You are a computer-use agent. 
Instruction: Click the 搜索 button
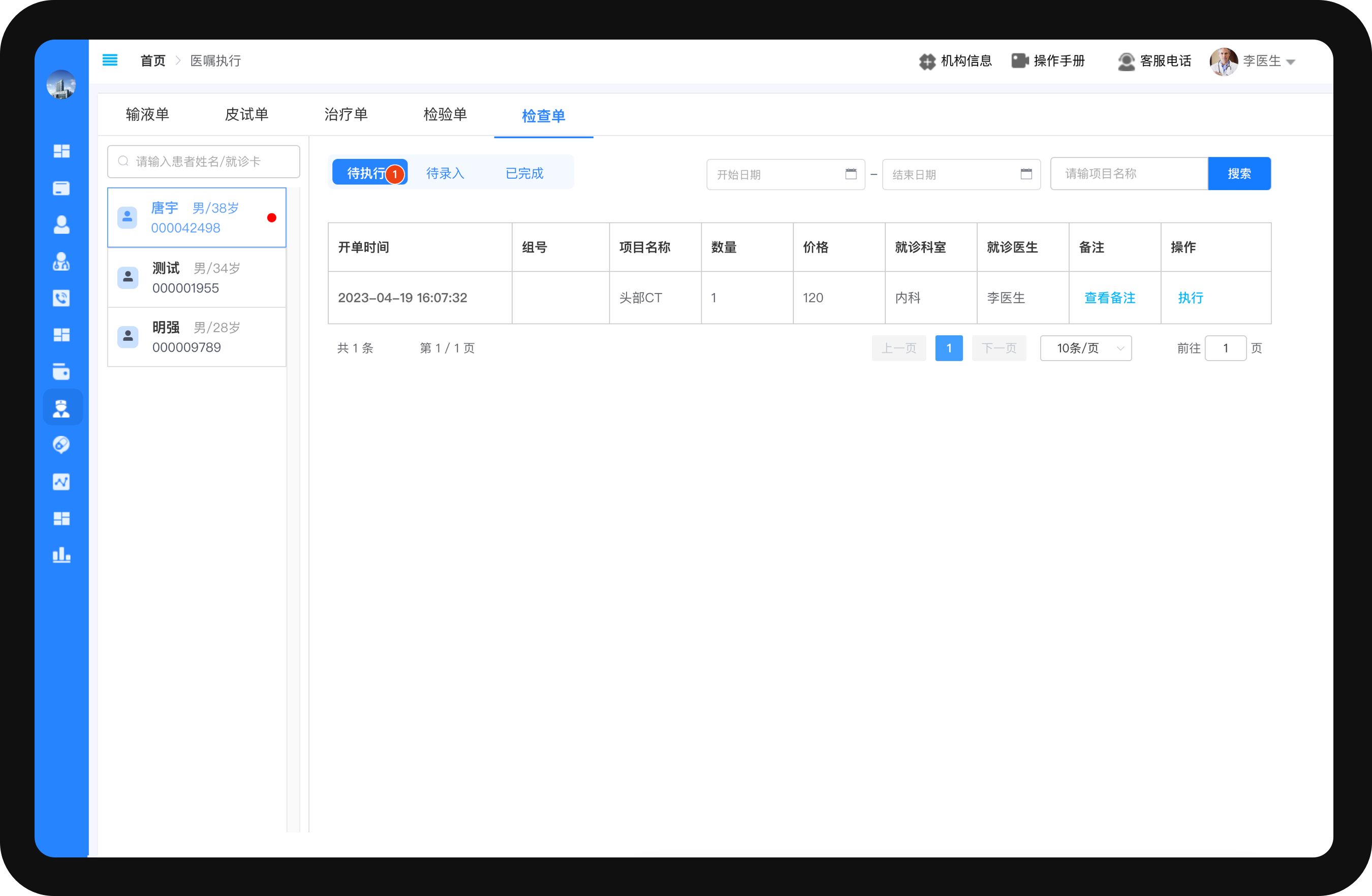[x=1238, y=173]
